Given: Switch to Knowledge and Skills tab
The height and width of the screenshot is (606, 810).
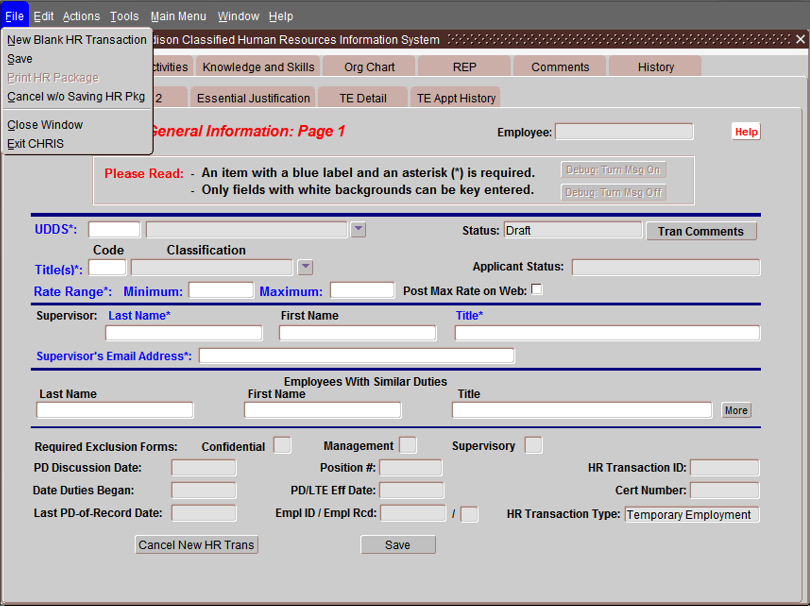Looking at the screenshot, I should [x=258, y=67].
